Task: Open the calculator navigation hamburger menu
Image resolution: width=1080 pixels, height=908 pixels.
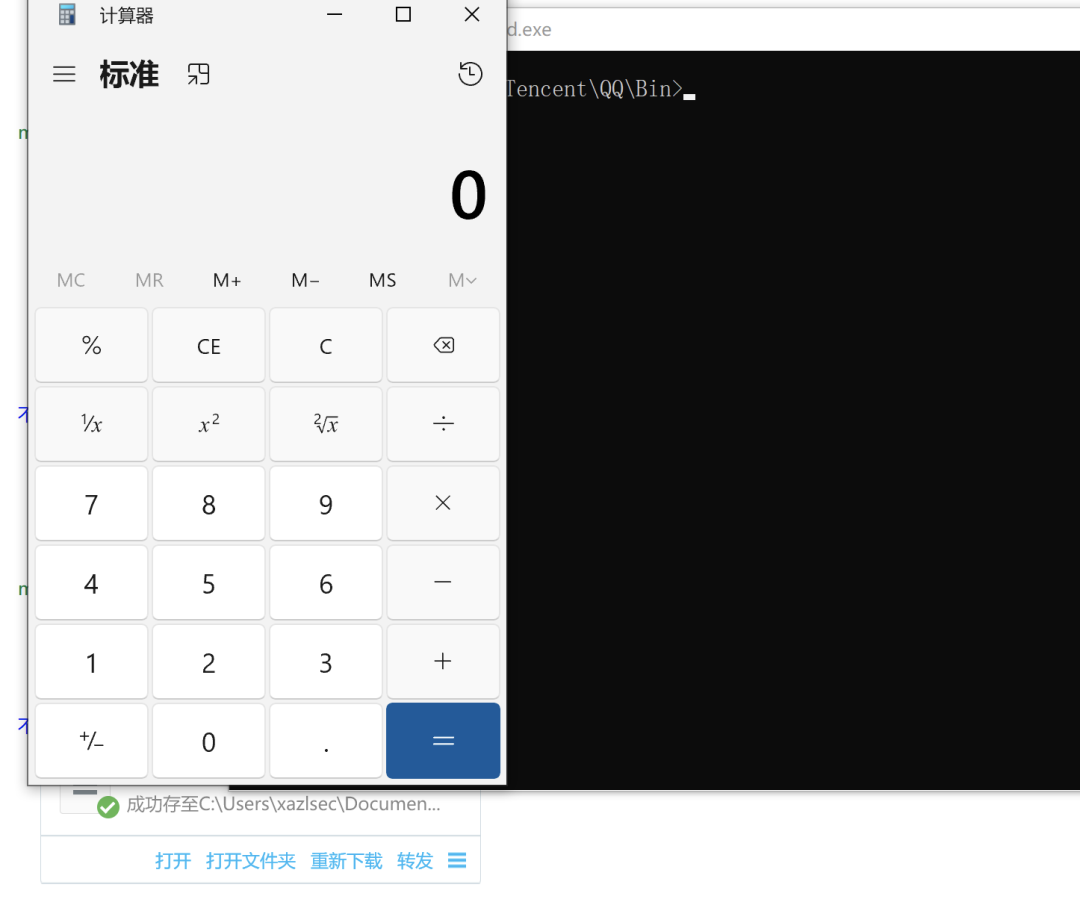Action: (64, 74)
